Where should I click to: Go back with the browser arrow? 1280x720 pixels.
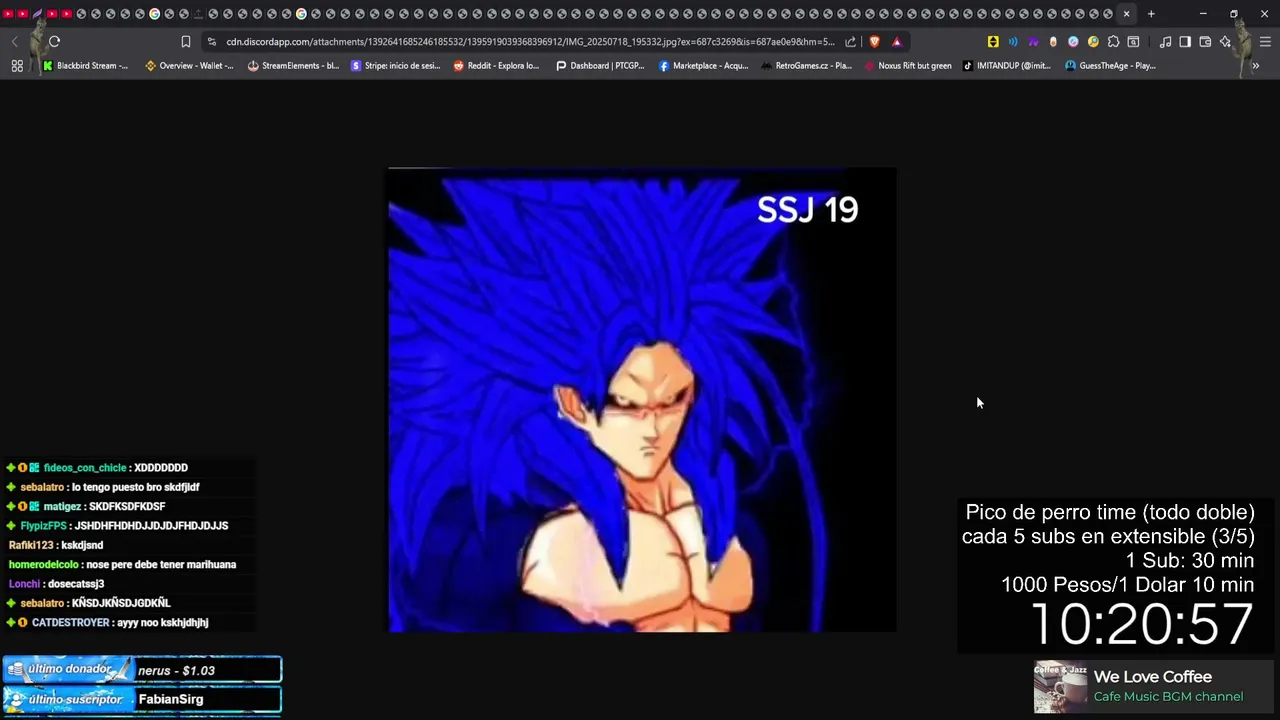pyautogui.click(x=14, y=42)
